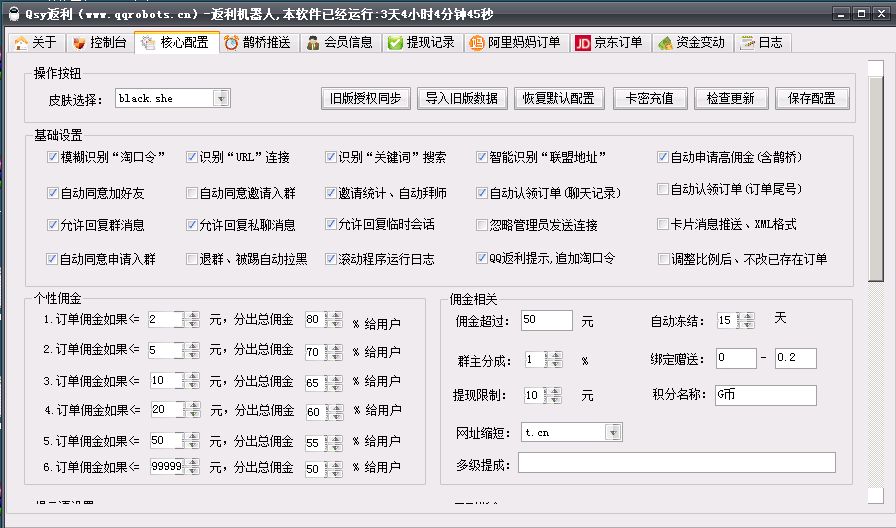Click the 控制台 tab icon
The height and width of the screenshot is (528, 896).
coord(79,43)
